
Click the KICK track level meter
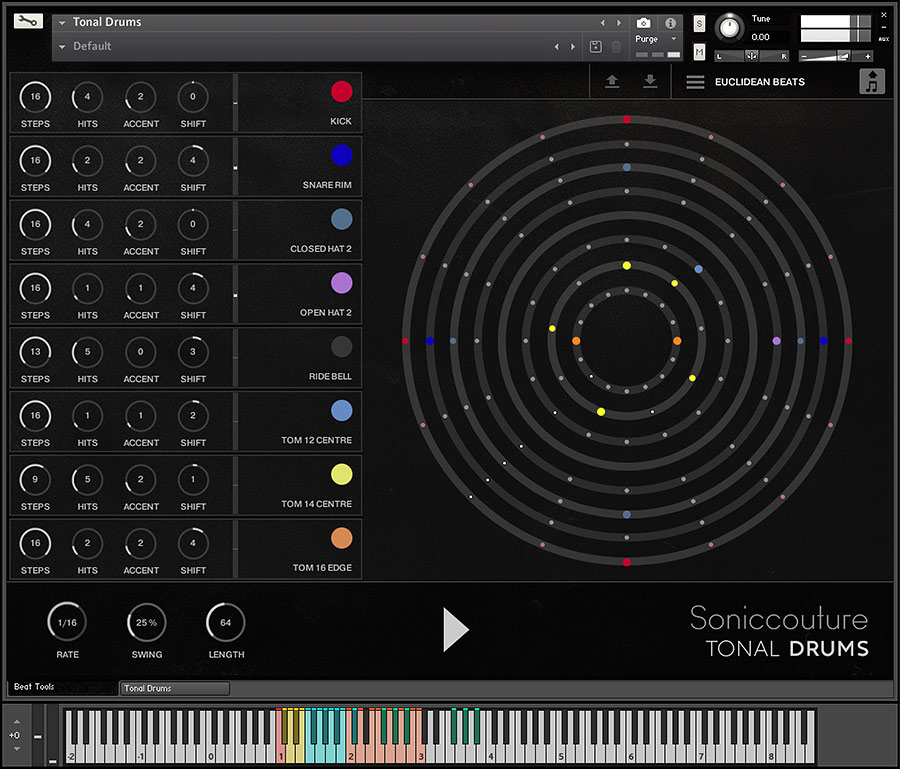235,103
